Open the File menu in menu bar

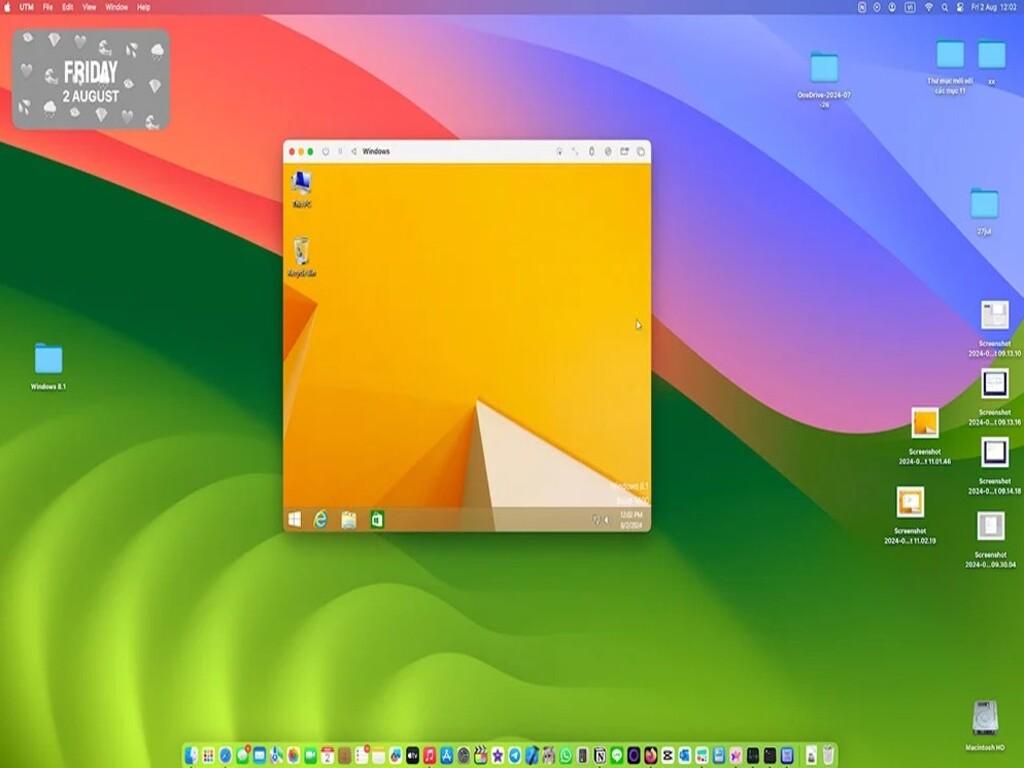(47, 7)
